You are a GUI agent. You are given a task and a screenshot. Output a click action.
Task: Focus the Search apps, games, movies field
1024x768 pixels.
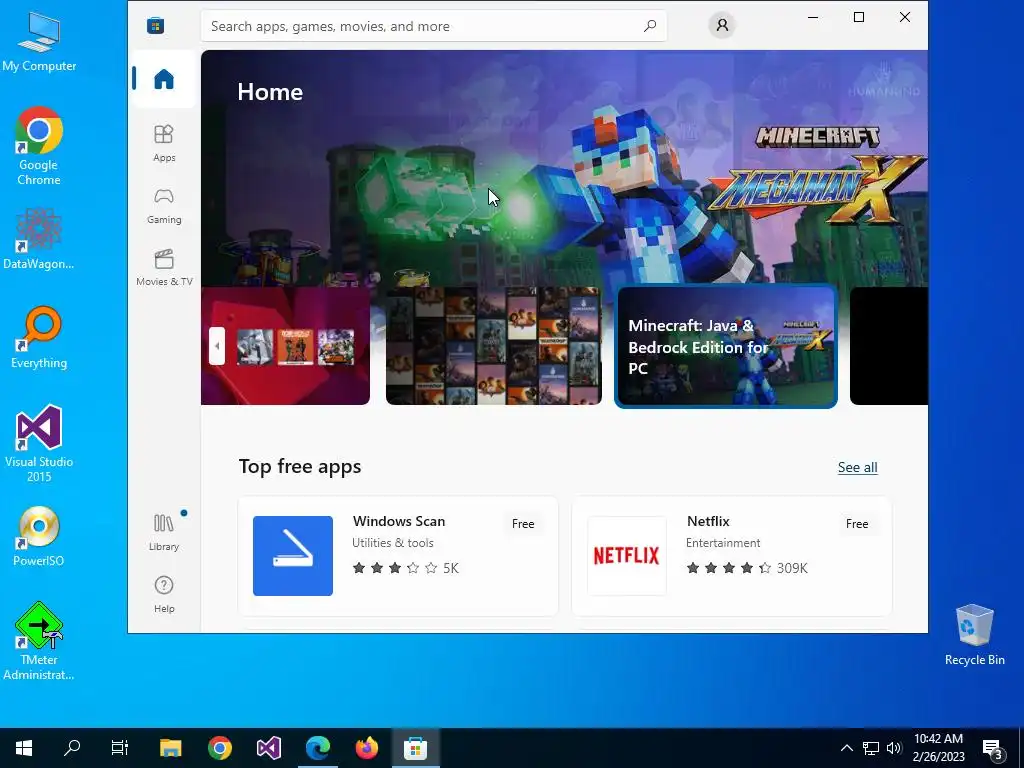[434, 26]
